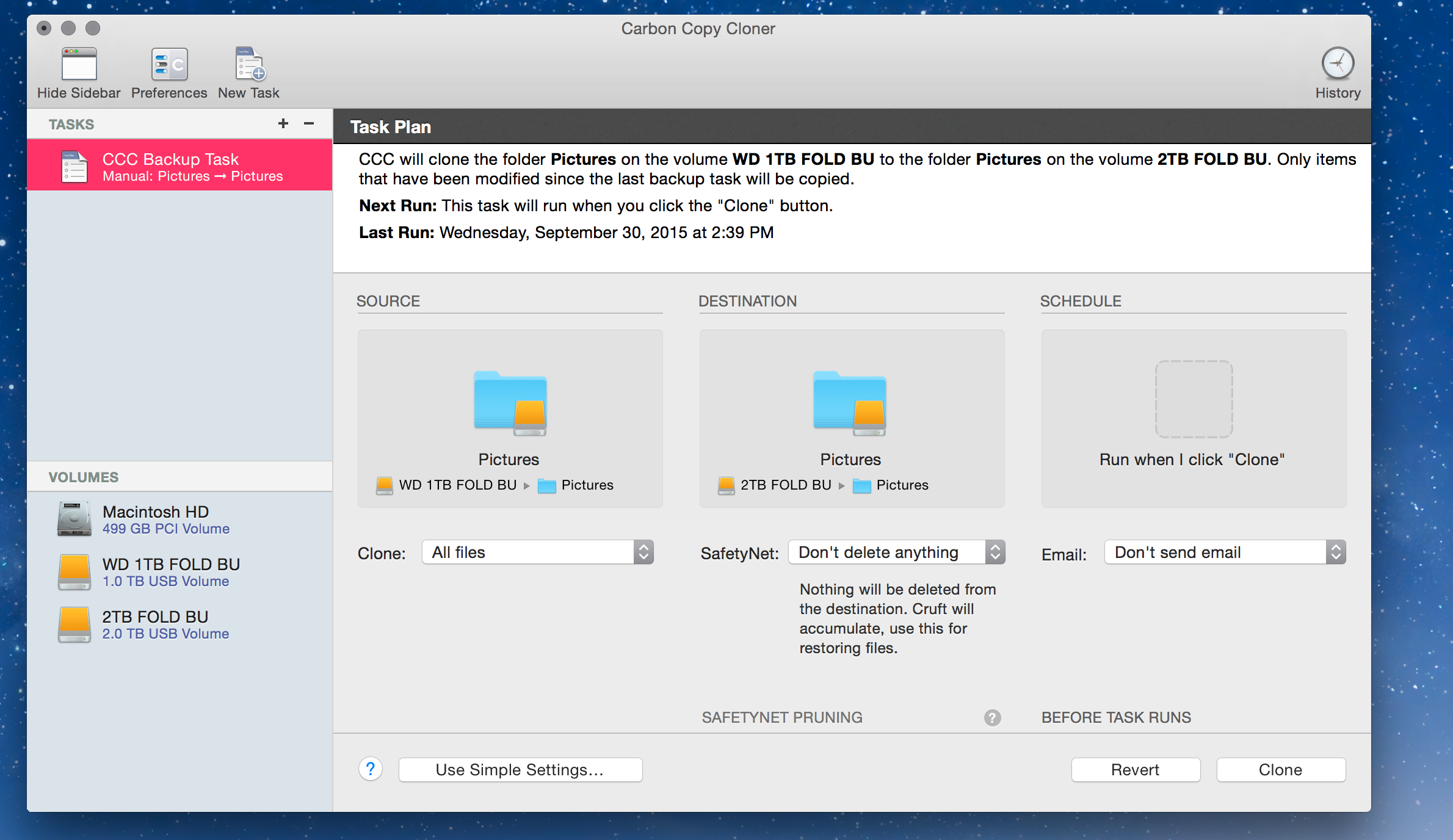Create a task with New Task icon
The image size is (1453, 840).
point(250,64)
